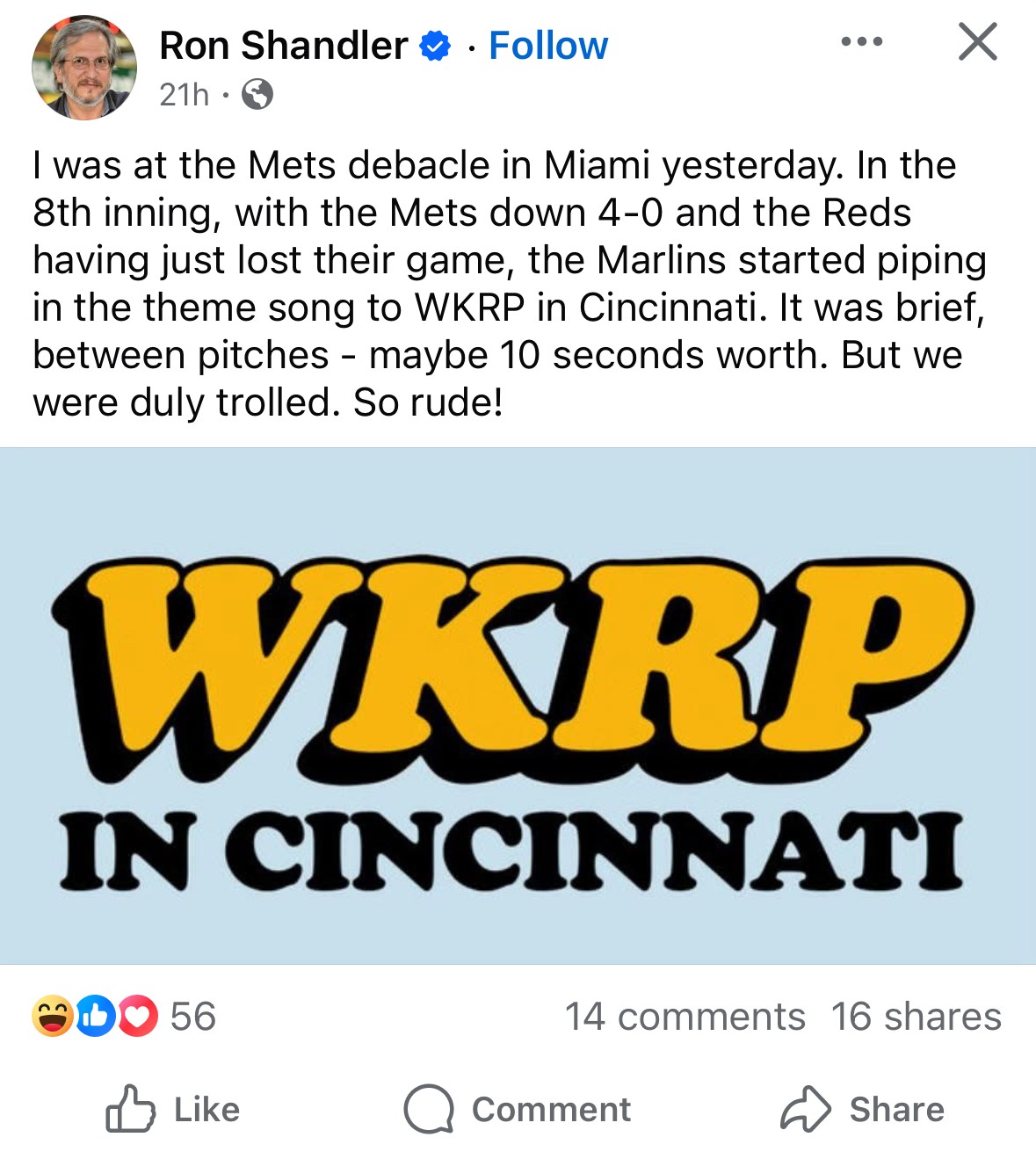Close the post with X icon
The width and height of the screenshot is (1036, 1159).
pos(977,41)
